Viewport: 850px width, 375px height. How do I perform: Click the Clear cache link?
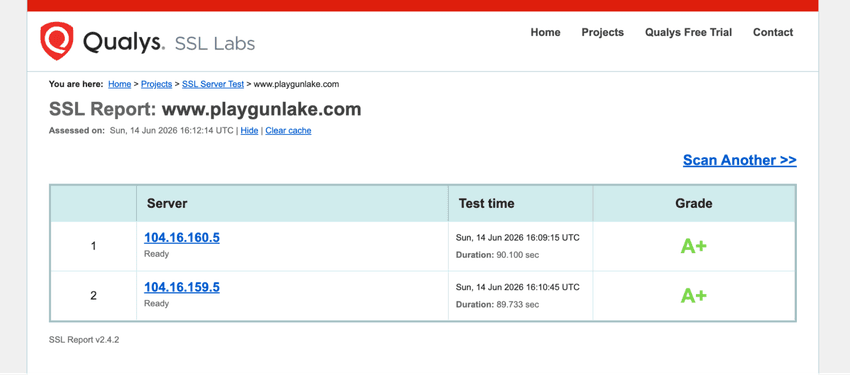(288, 131)
